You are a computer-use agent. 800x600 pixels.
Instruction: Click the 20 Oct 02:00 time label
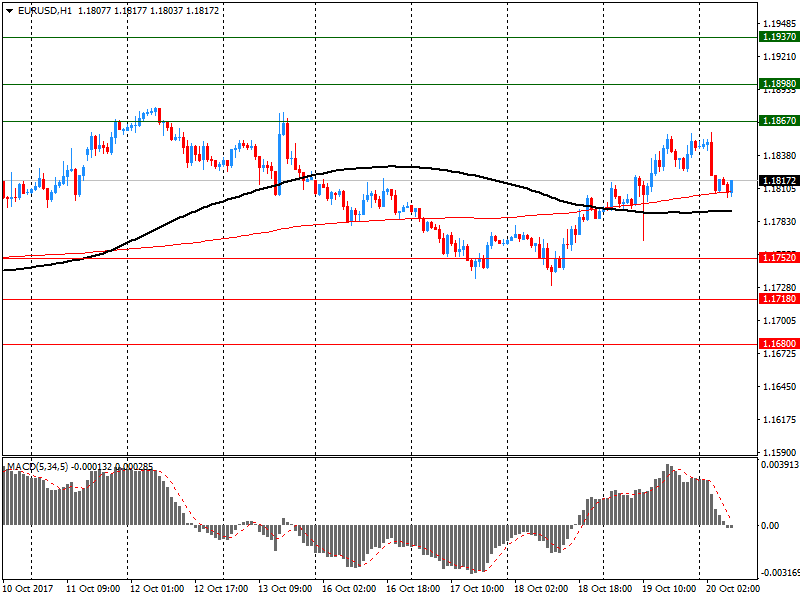click(733, 589)
